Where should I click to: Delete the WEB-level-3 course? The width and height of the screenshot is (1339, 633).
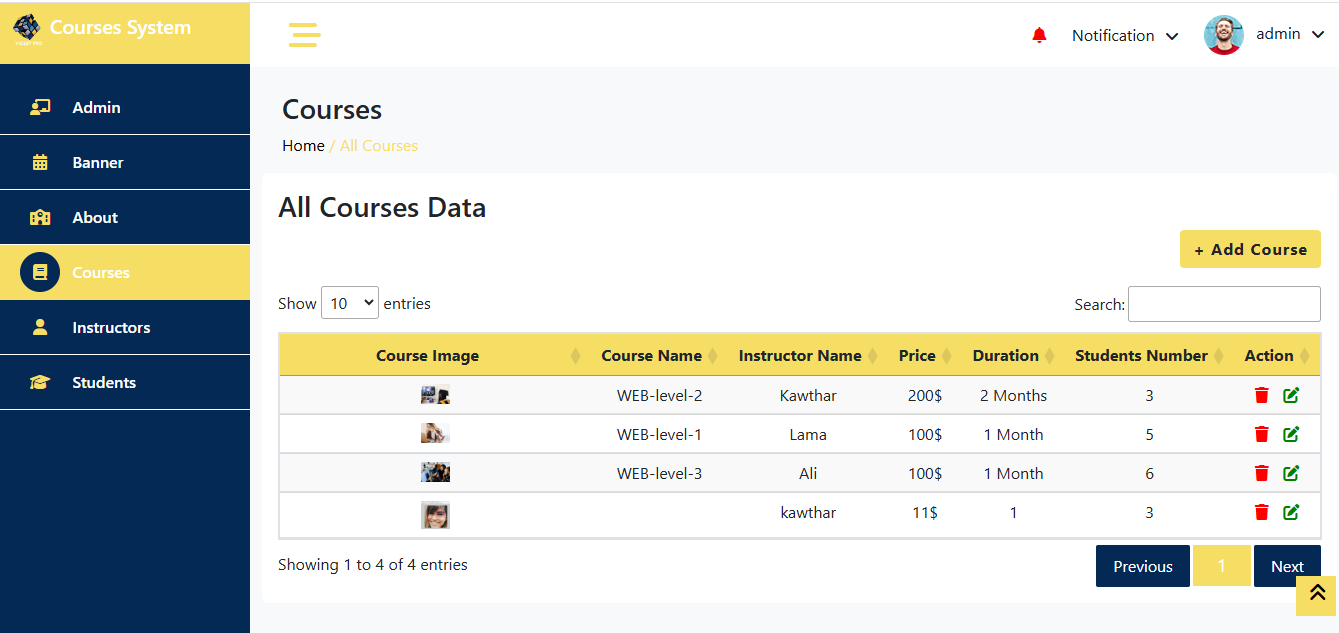[x=1261, y=474]
